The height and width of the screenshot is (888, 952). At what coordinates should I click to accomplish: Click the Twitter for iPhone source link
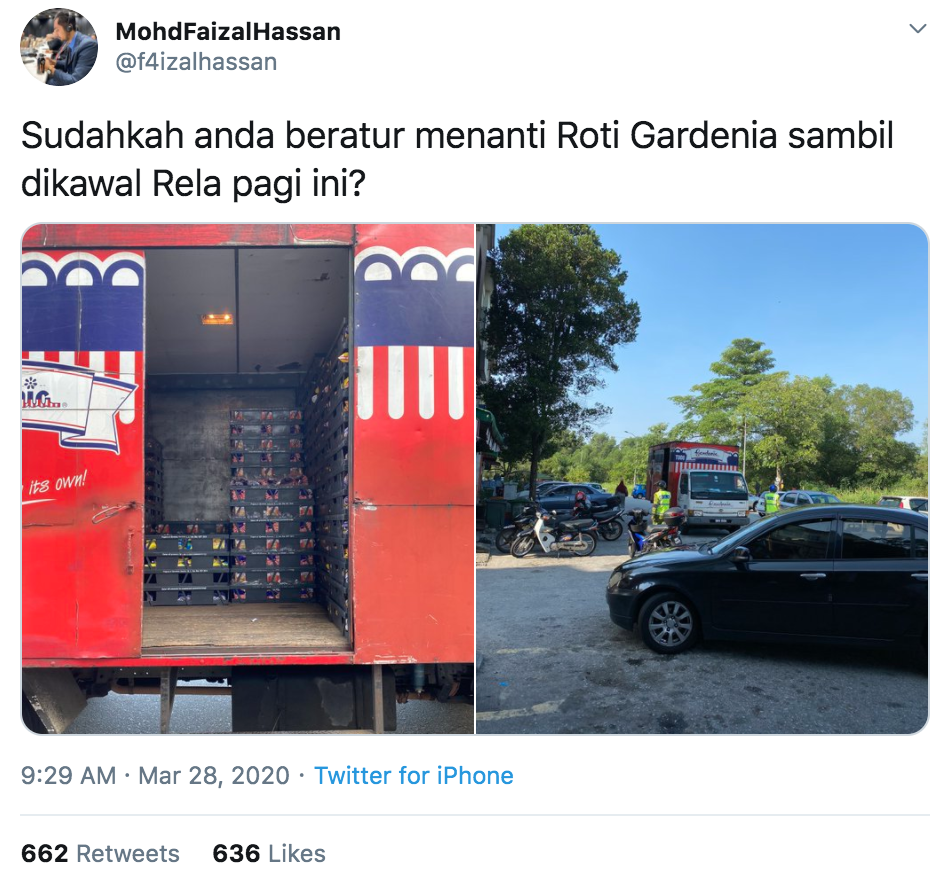(x=413, y=776)
